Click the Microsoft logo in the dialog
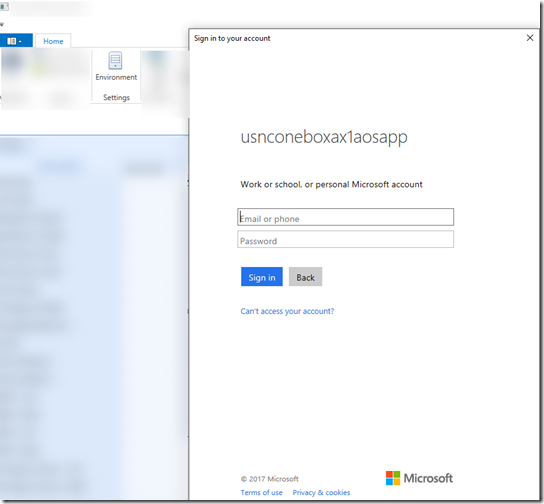This screenshot has height=504, width=544. [x=419, y=478]
